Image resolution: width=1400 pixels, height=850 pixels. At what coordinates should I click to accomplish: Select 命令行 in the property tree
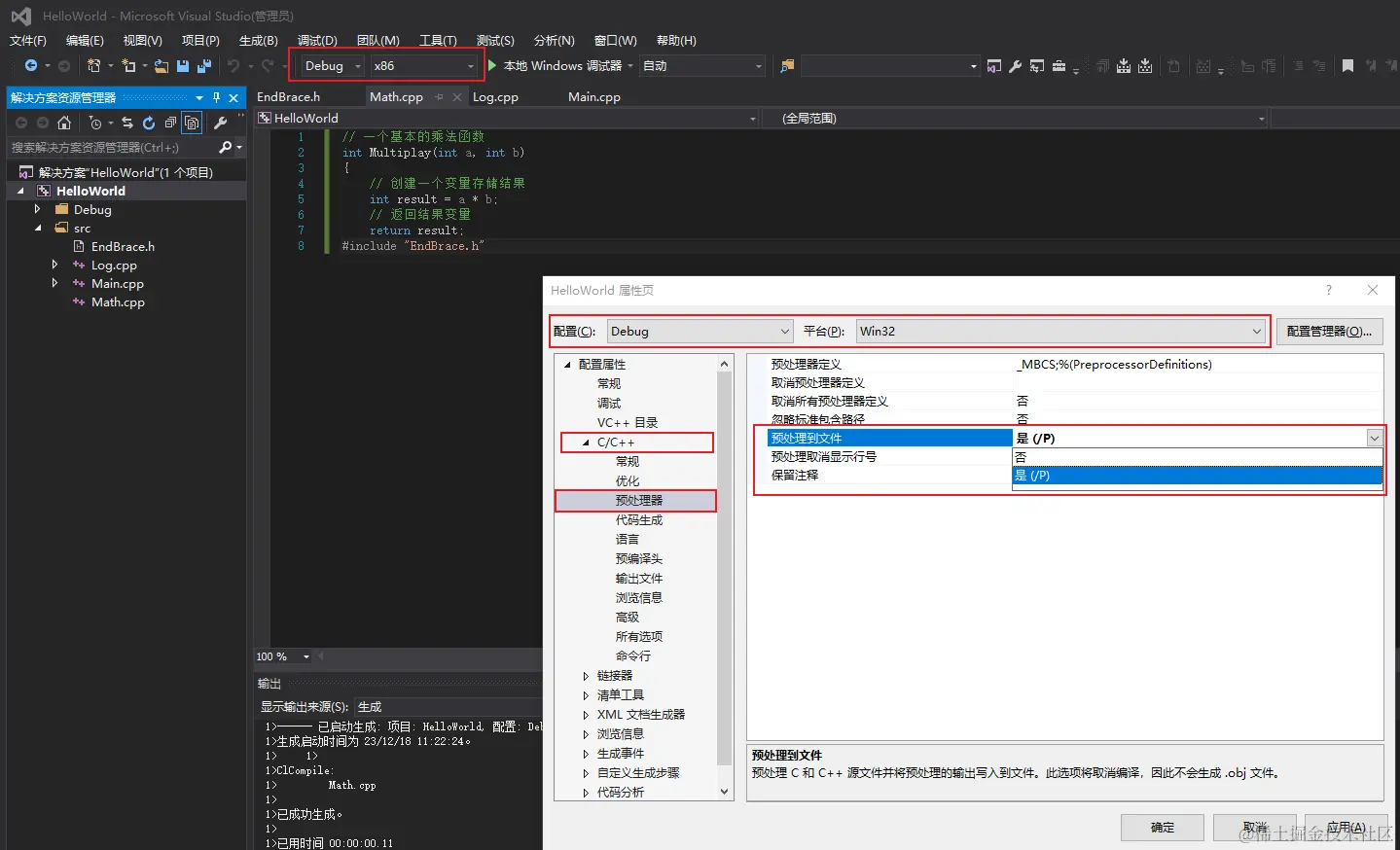tap(632, 656)
